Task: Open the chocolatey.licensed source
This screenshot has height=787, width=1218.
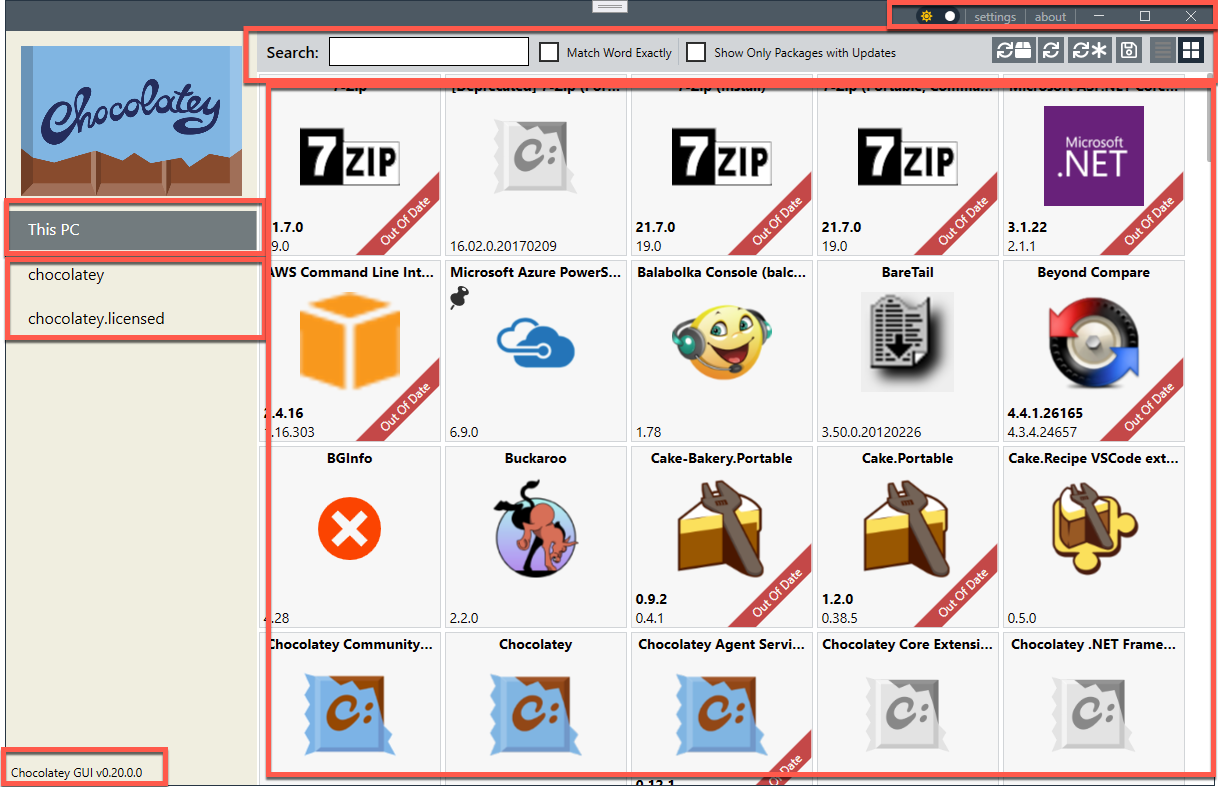Action: [x=96, y=319]
